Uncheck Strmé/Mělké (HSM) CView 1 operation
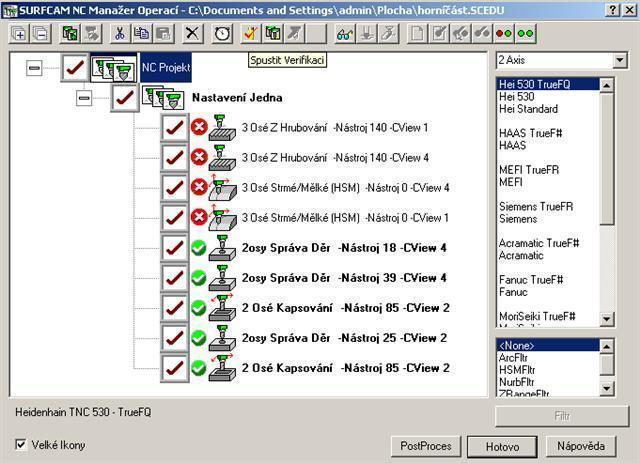Screen dimensions: 640x463 [175, 218]
